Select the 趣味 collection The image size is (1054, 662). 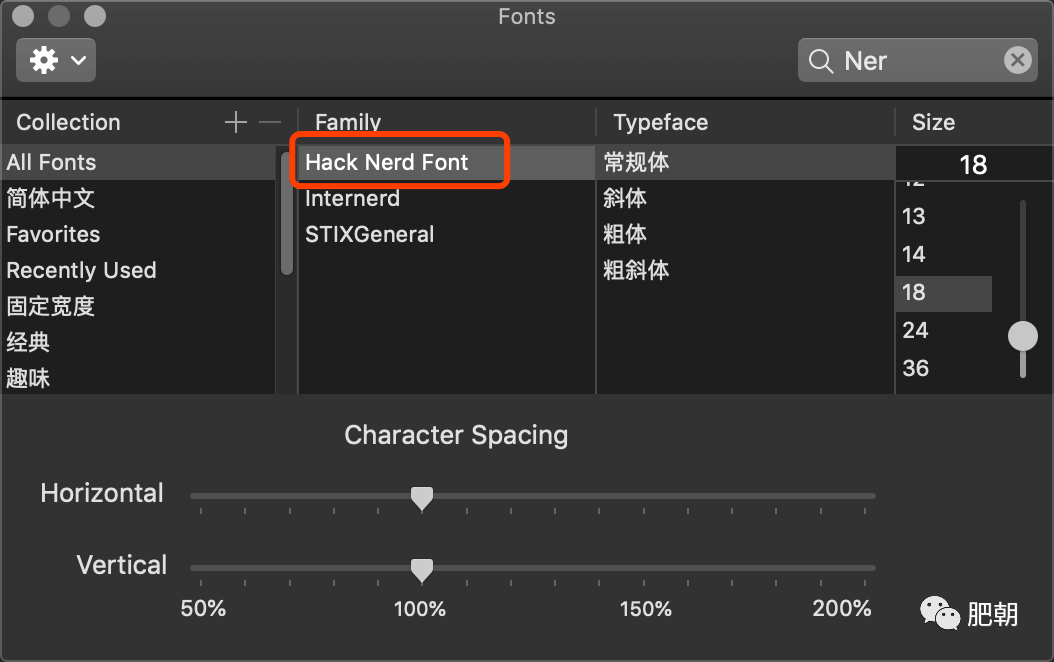(138, 378)
